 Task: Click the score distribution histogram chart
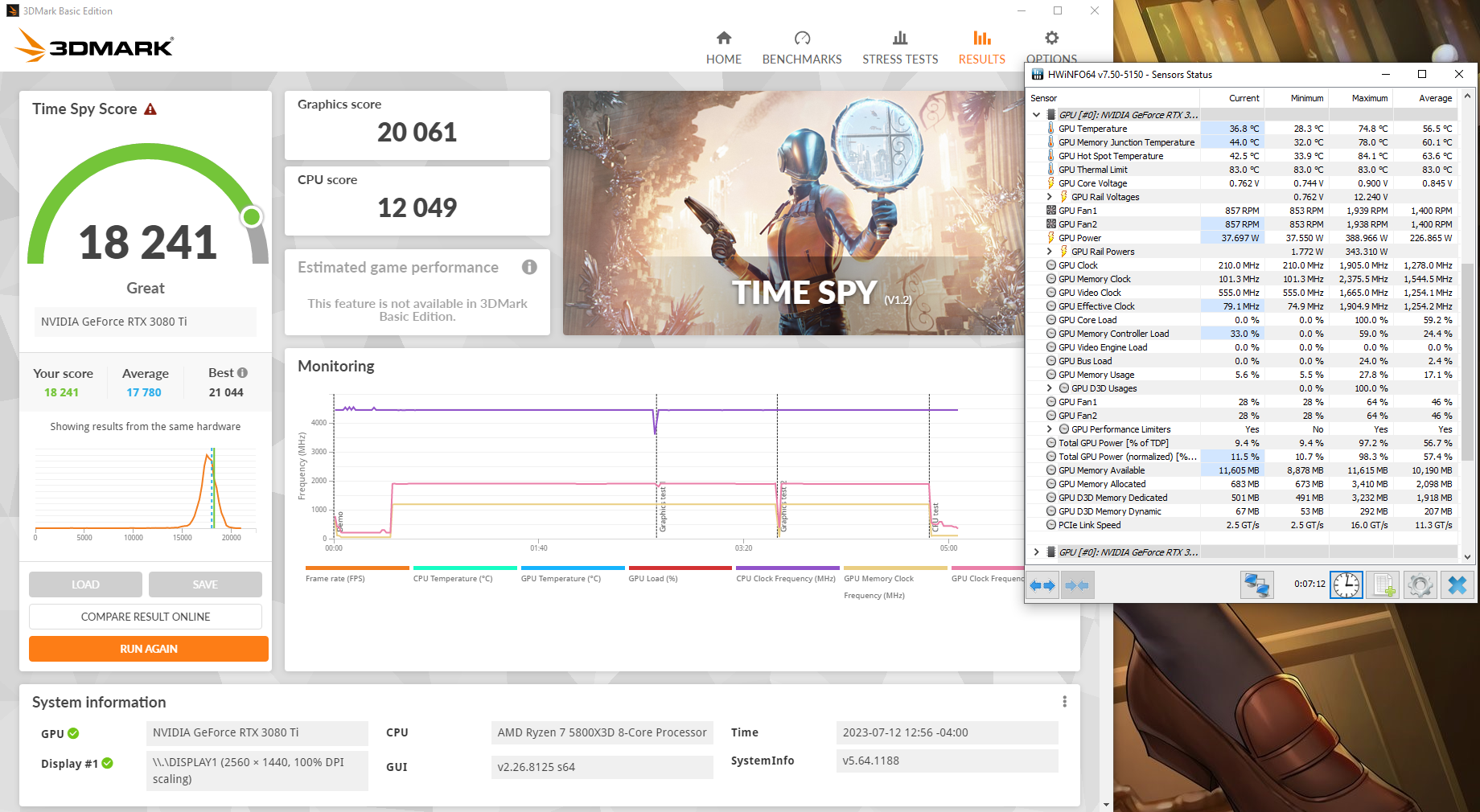[x=145, y=490]
